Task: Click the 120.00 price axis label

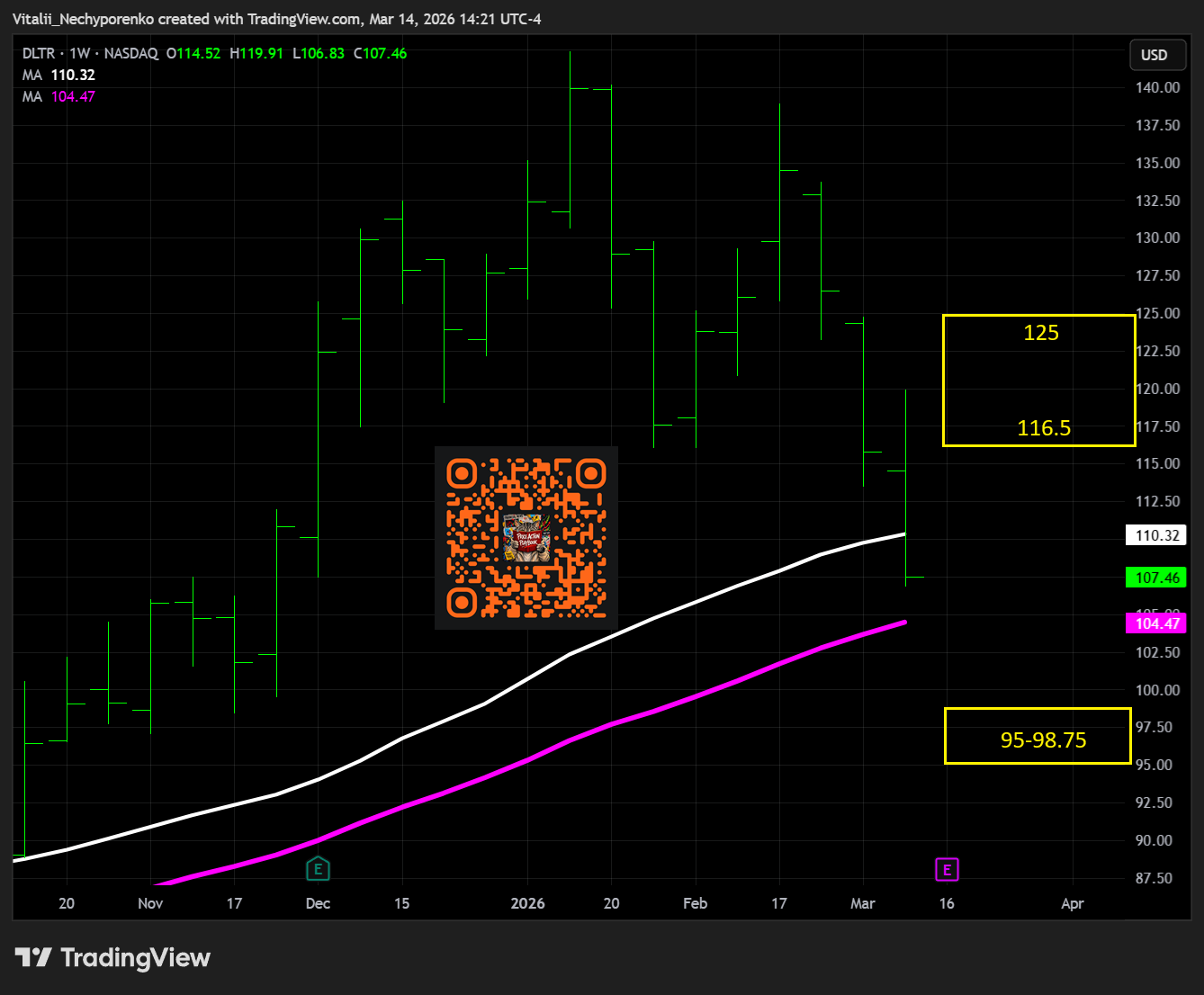Action: [1158, 389]
